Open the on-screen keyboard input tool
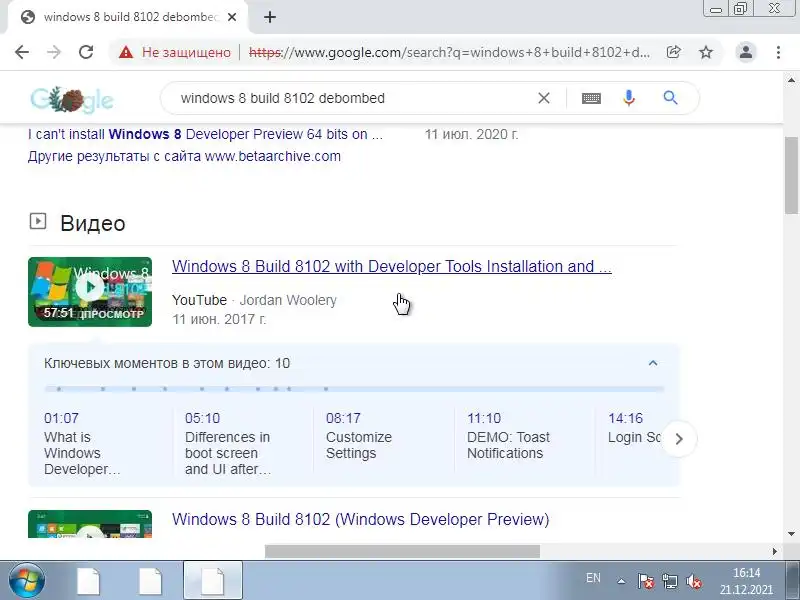Screen dimensions: 800x600 tap(591, 98)
